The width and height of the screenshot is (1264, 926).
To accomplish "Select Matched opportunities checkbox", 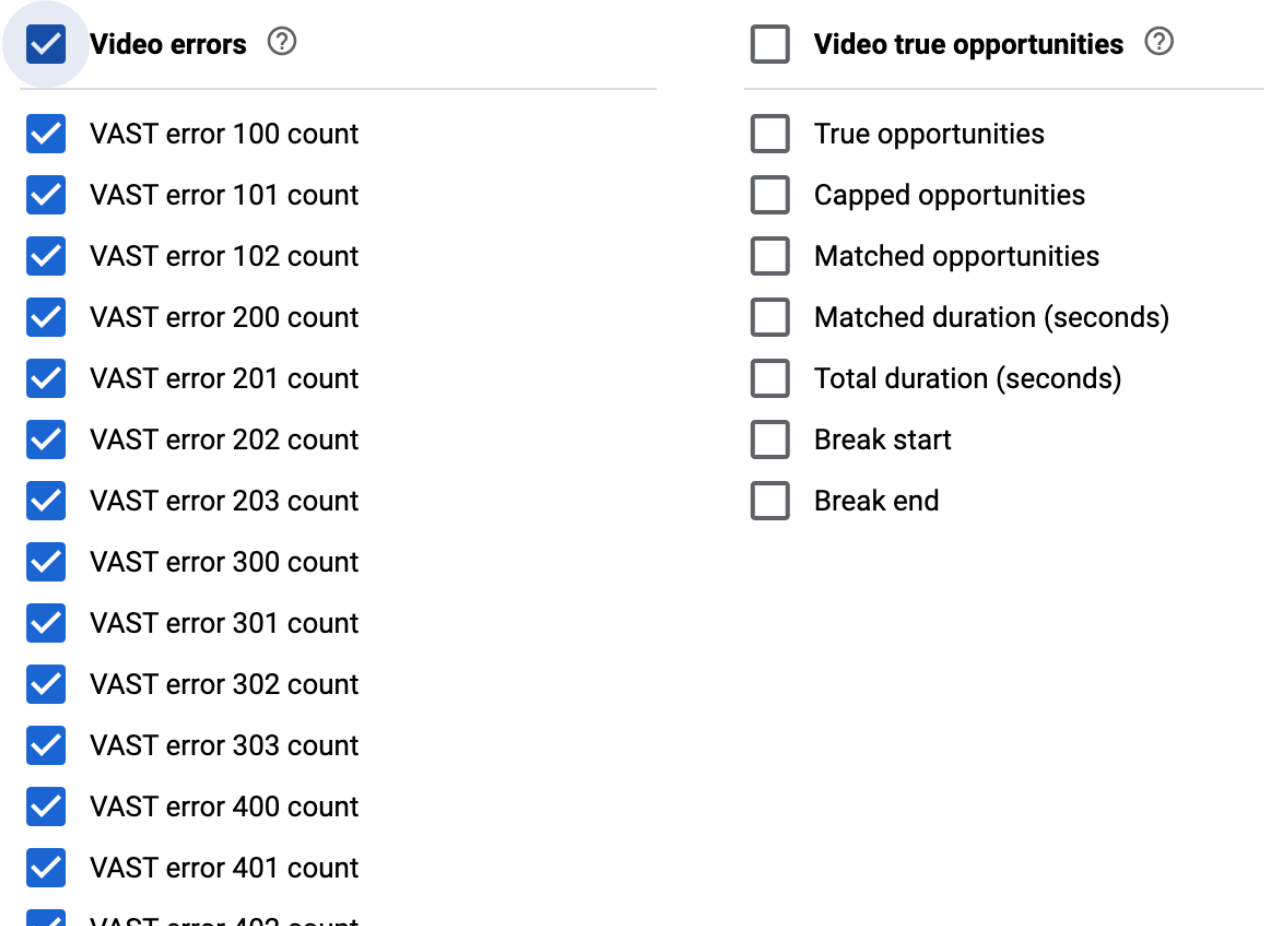I will (x=770, y=256).
